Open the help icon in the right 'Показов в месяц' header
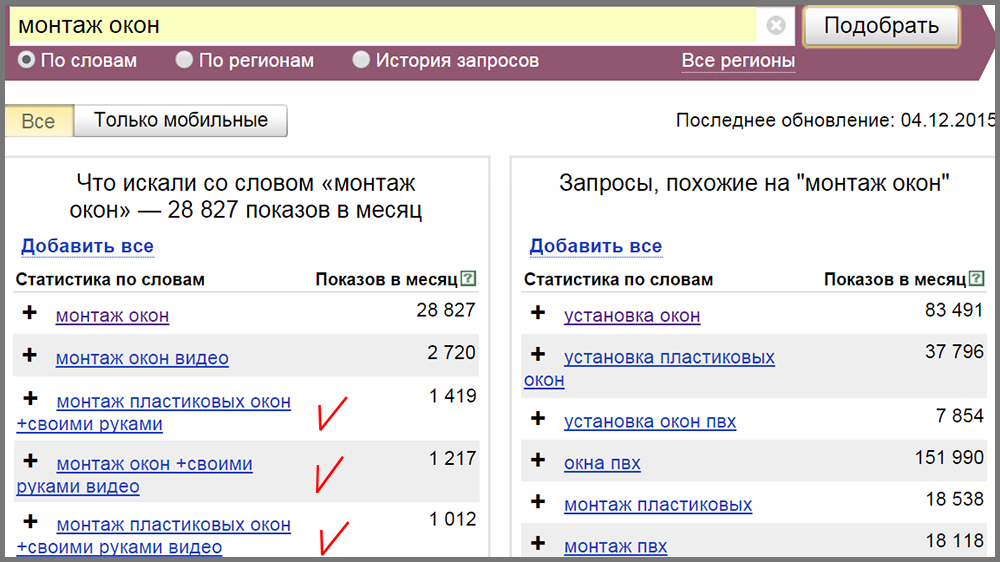Screen dimensions: 1000x562 pos(976,279)
